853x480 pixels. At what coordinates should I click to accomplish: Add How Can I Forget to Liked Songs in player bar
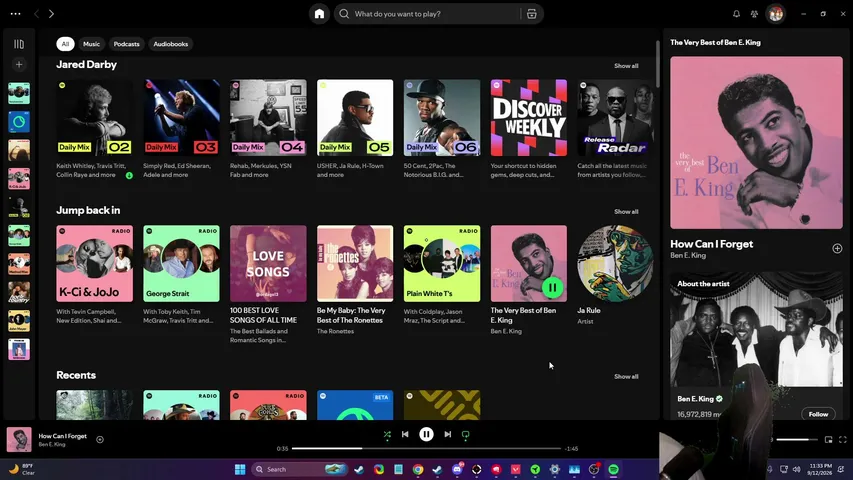click(x=100, y=439)
